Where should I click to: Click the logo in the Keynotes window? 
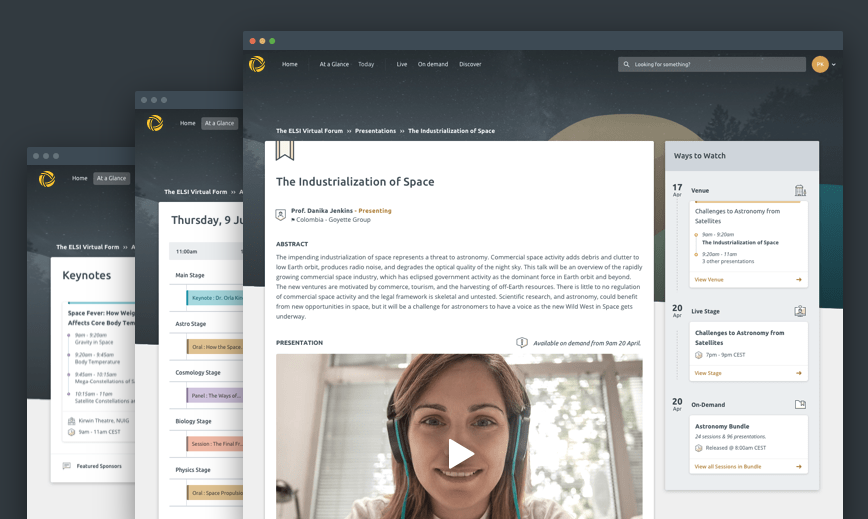(47, 179)
